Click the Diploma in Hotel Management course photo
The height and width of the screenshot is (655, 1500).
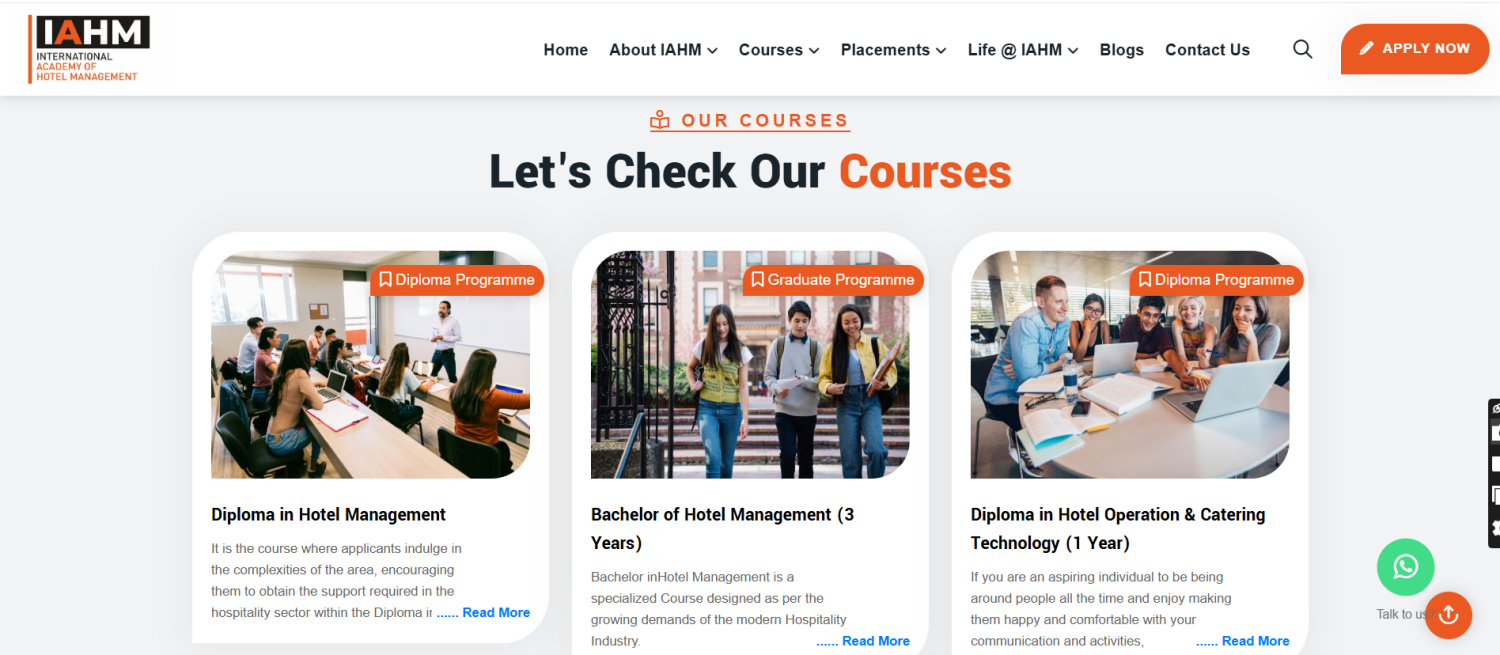[x=370, y=364]
